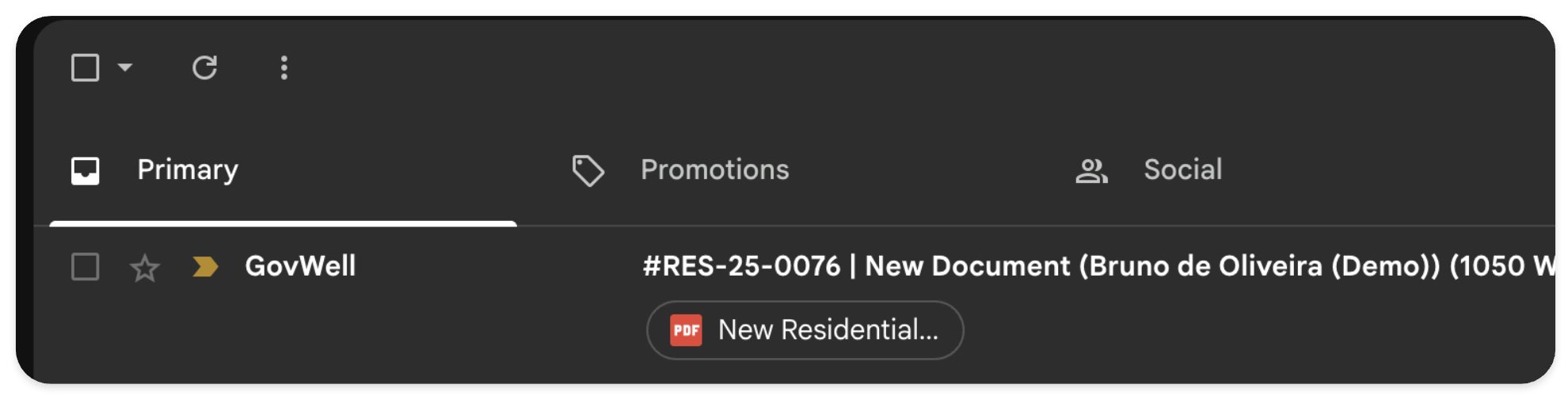Click the white underline beneath Primary tab
Image resolution: width=1568 pixels, height=396 pixels.
click(283, 224)
